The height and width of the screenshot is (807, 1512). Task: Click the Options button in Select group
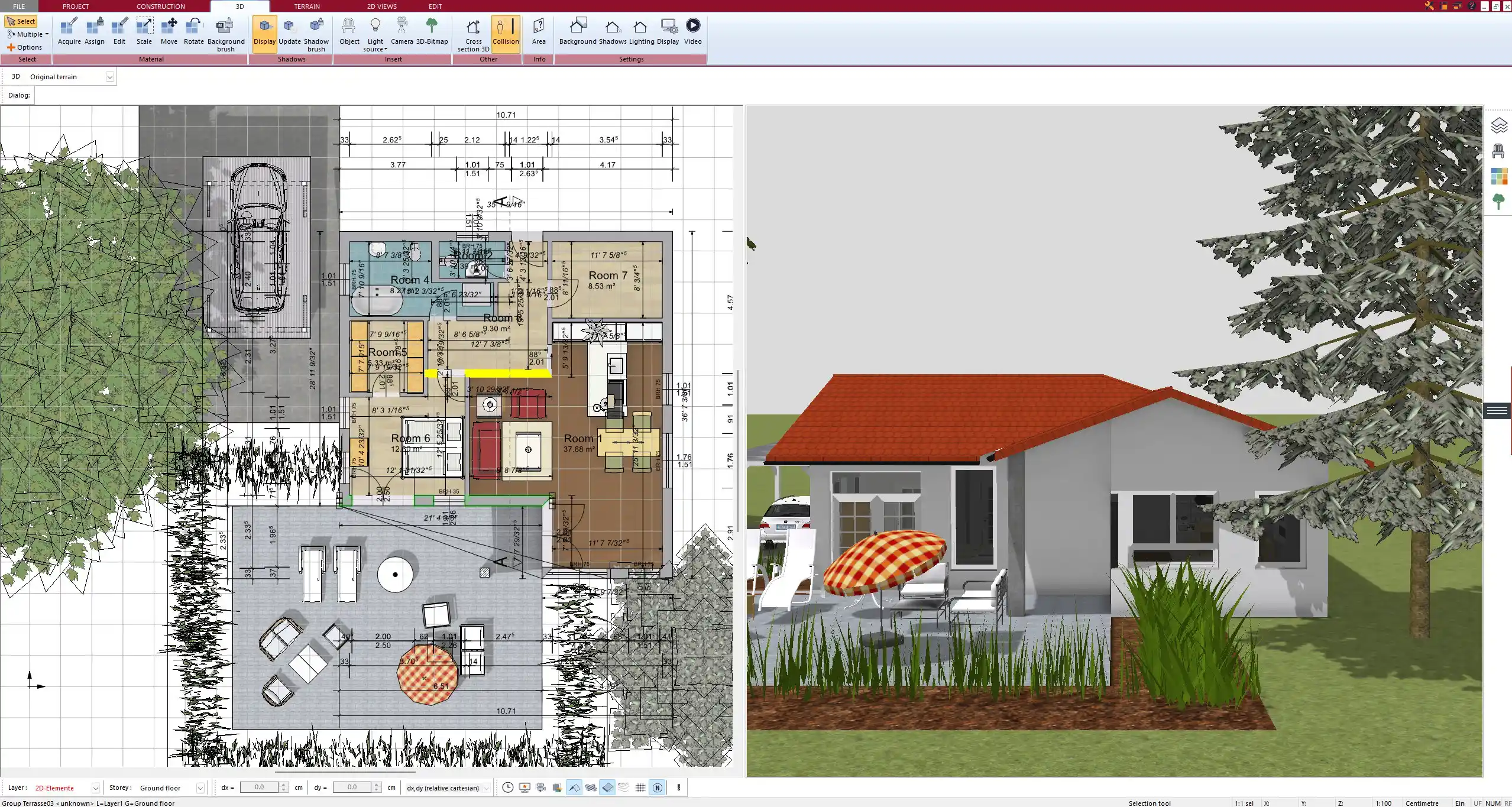coord(25,47)
